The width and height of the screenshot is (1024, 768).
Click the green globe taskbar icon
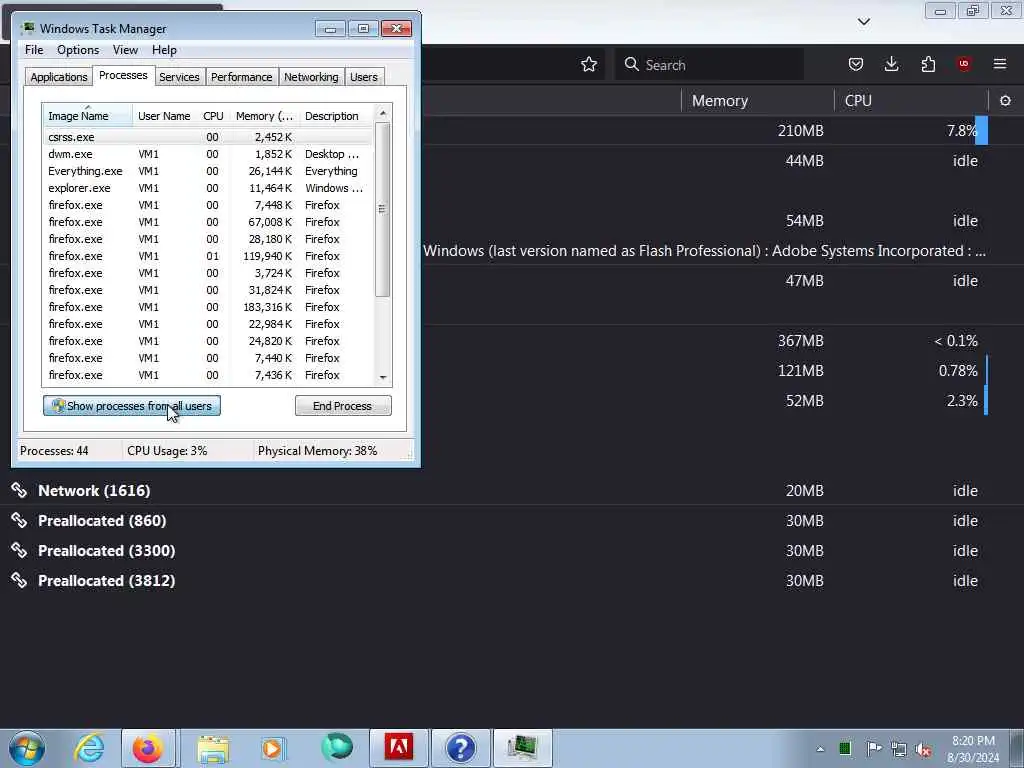pyautogui.click(x=337, y=747)
